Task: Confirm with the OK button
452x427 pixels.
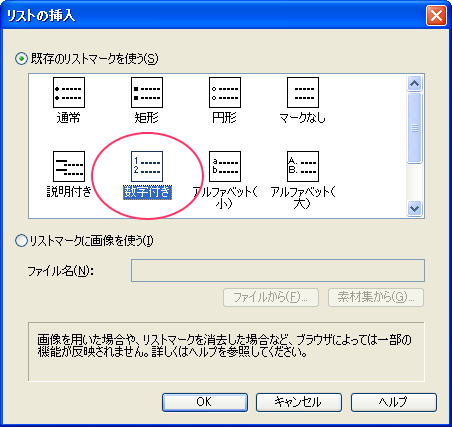Action: pos(205,402)
